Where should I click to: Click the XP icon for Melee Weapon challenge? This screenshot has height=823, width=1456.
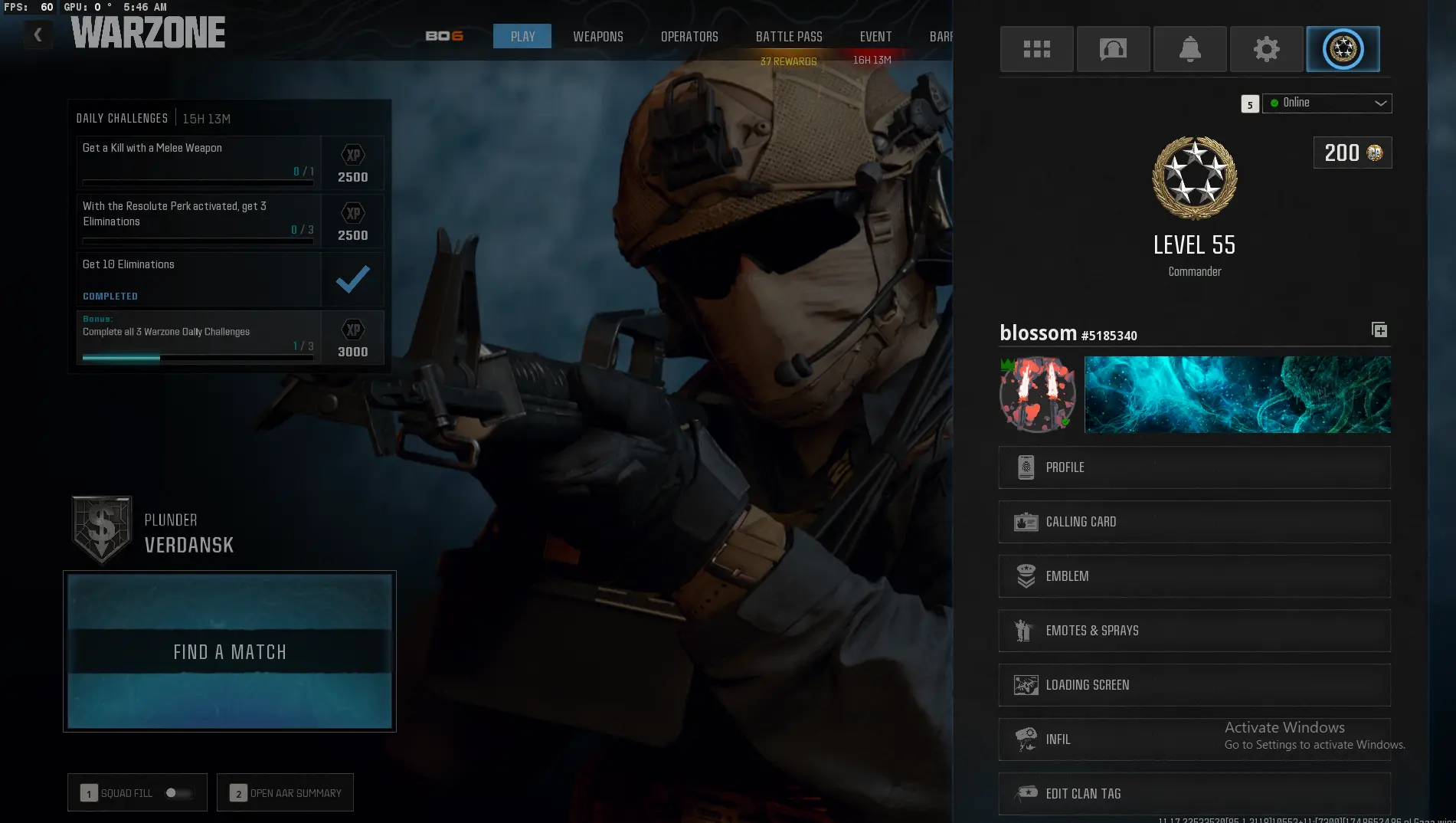(353, 155)
